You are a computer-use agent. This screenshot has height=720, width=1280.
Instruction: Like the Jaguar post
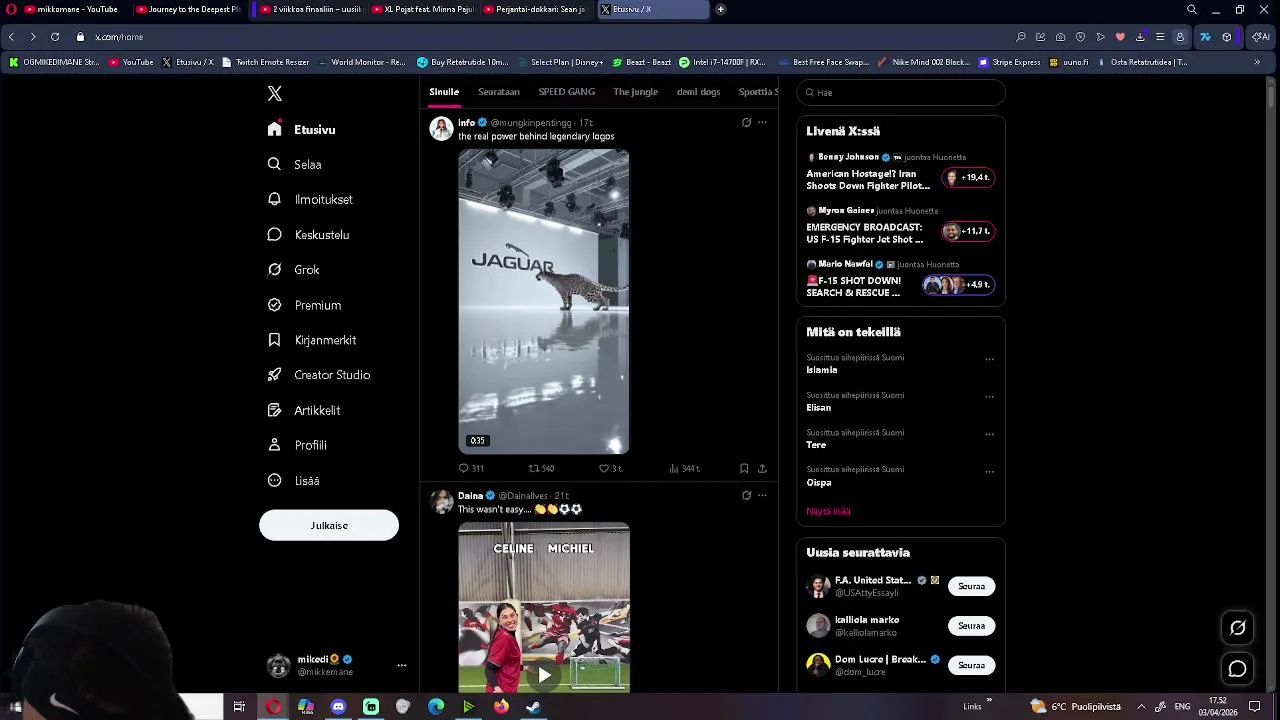coord(604,468)
